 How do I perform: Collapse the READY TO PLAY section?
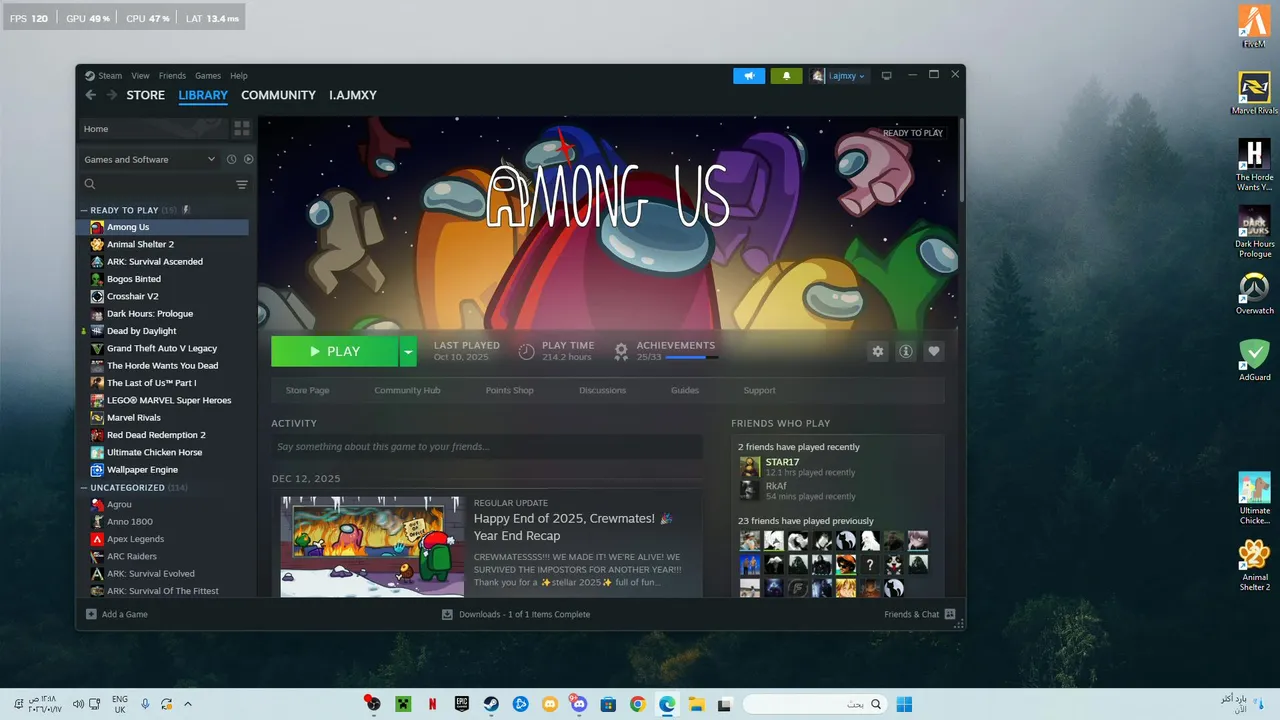84,210
